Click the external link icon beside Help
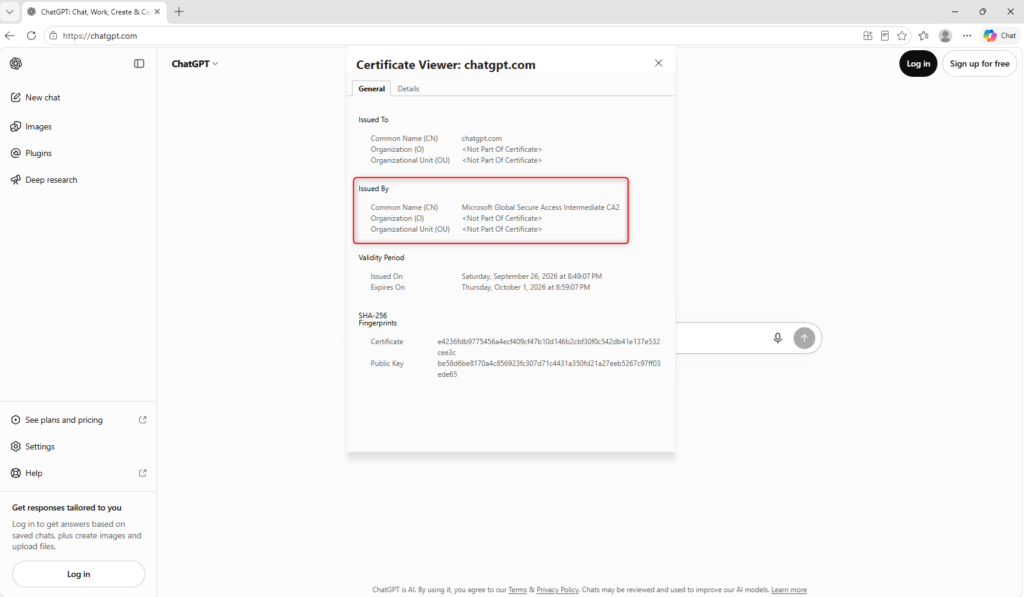This screenshot has width=1024, height=597. (142, 473)
